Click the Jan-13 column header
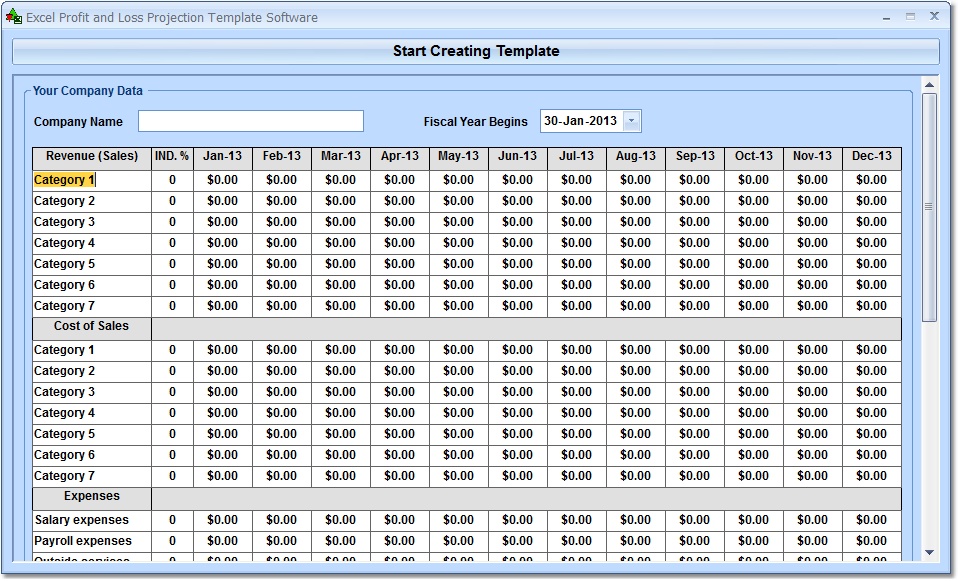 point(222,158)
